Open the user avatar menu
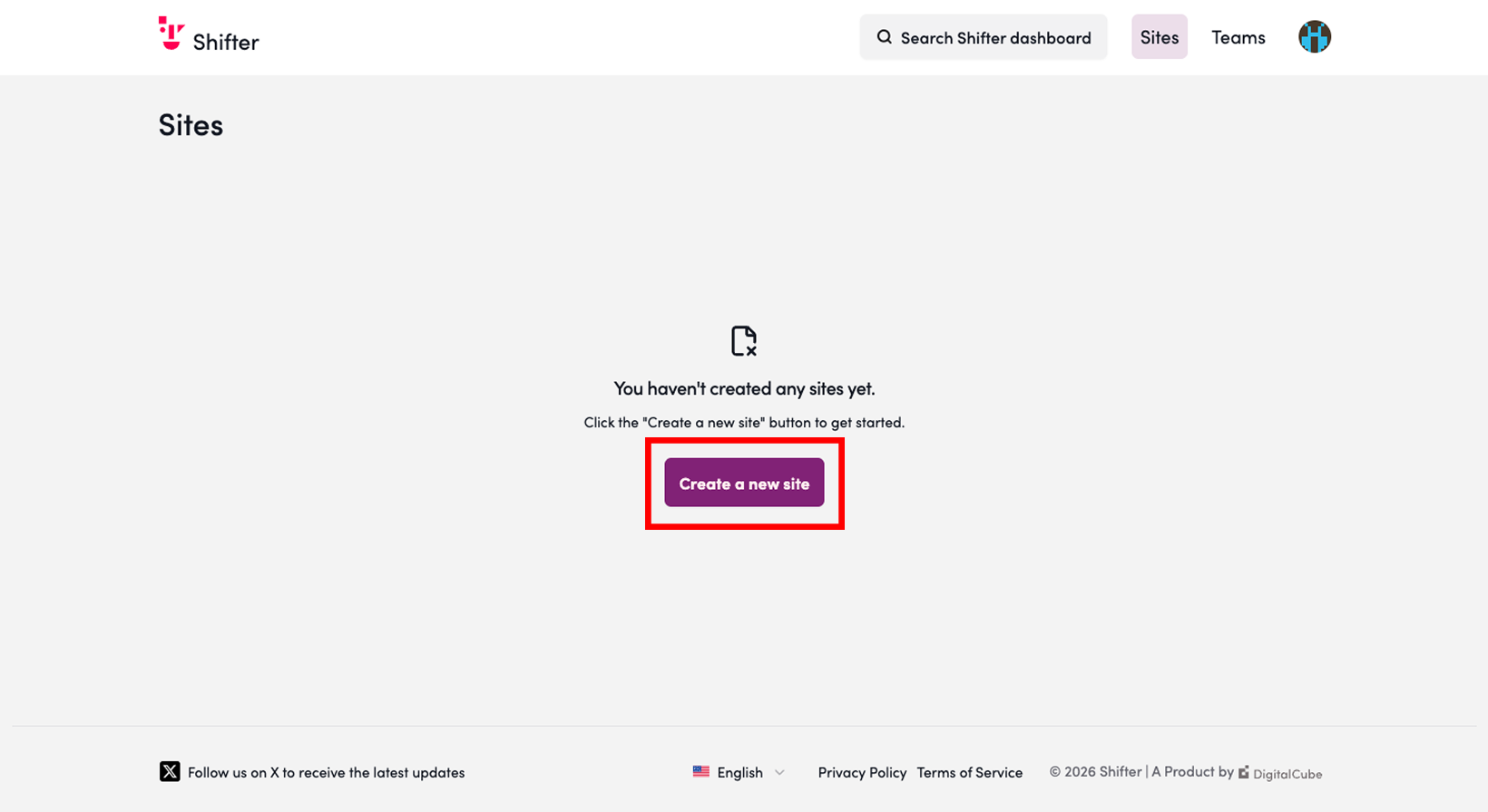Screen dimensions: 1488x812 [x=1314, y=37]
